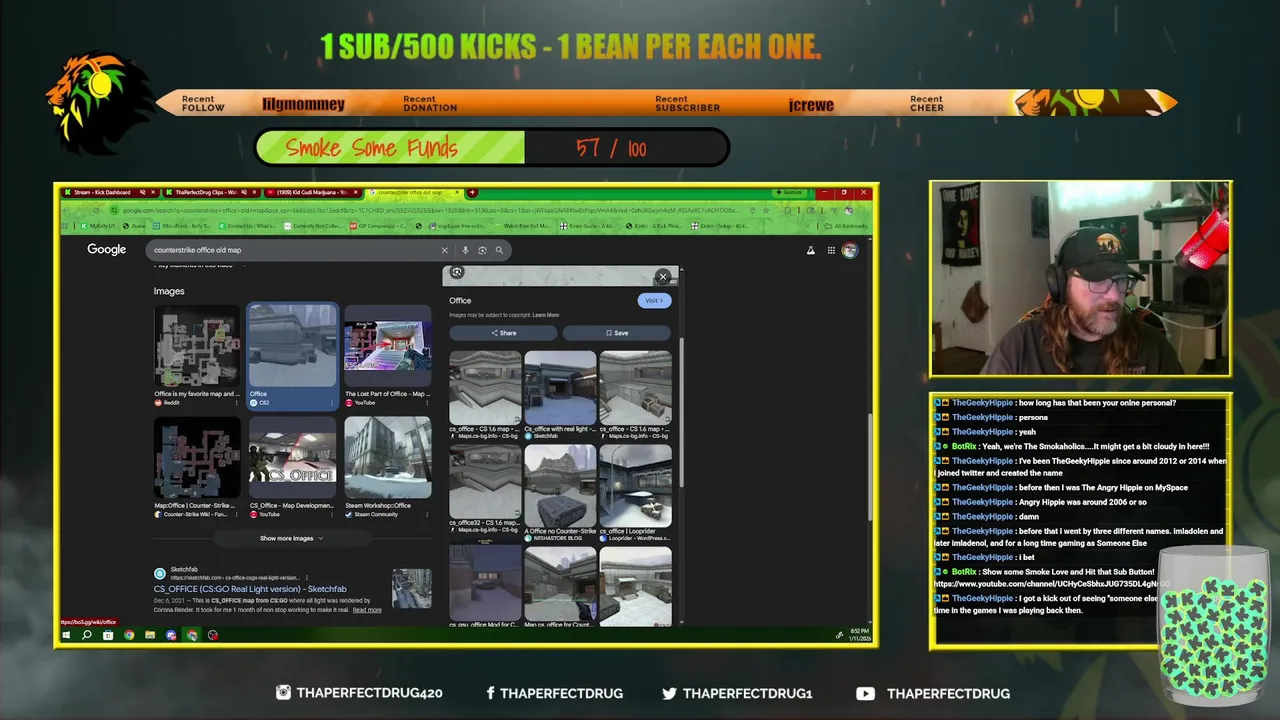Open the Windows Start menu
This screenshot has width=1280, height=720.
pyautogui.click(x=66, y=635)
